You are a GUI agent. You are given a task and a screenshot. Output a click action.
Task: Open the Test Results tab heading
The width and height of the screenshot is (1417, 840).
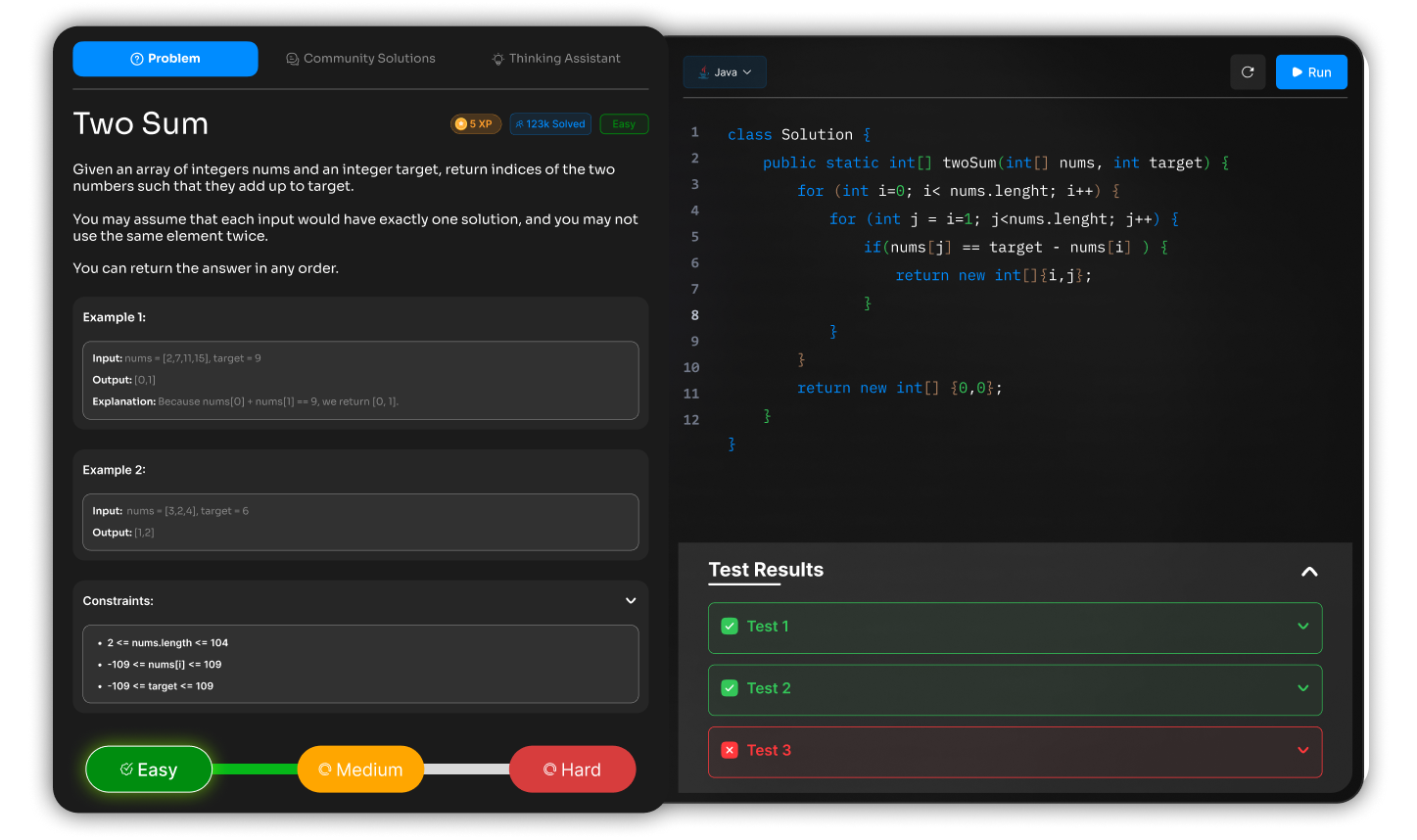tap(766, 570)
